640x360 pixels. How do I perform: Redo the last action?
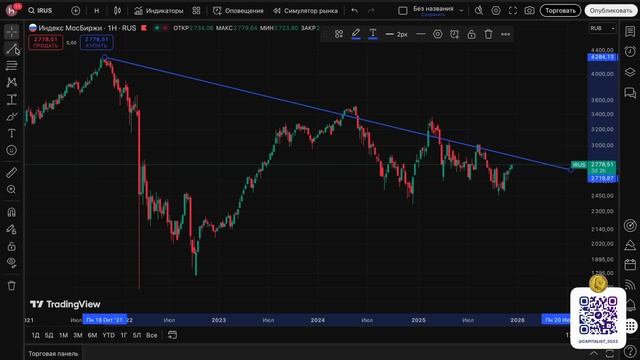[371, 11]
